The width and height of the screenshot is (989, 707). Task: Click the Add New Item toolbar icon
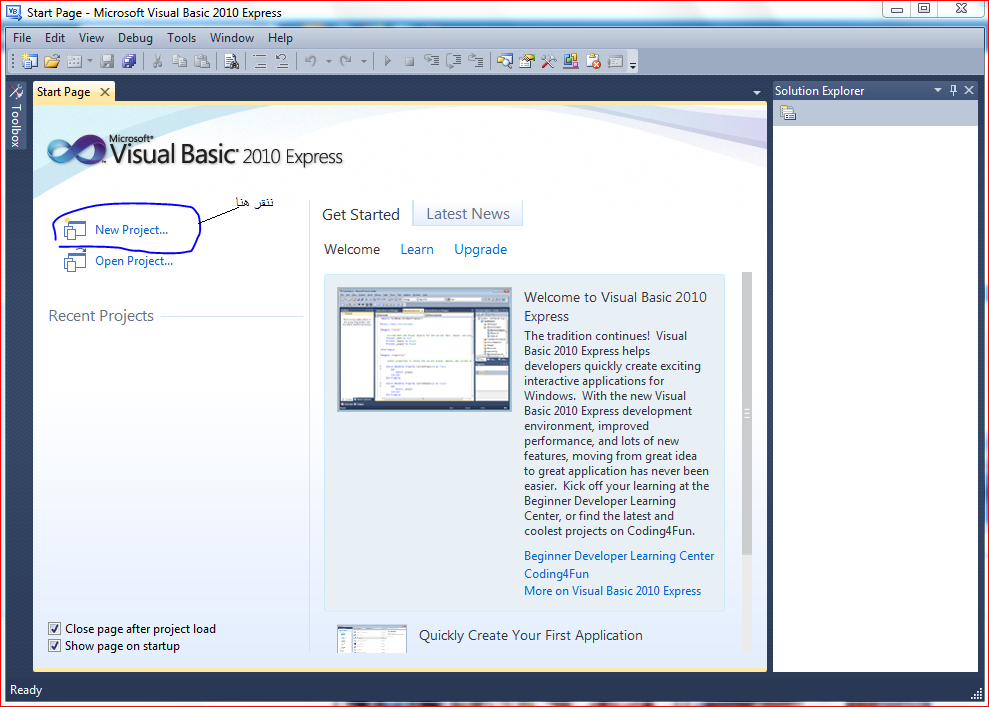pyautogui.click(x=74, y=61)
